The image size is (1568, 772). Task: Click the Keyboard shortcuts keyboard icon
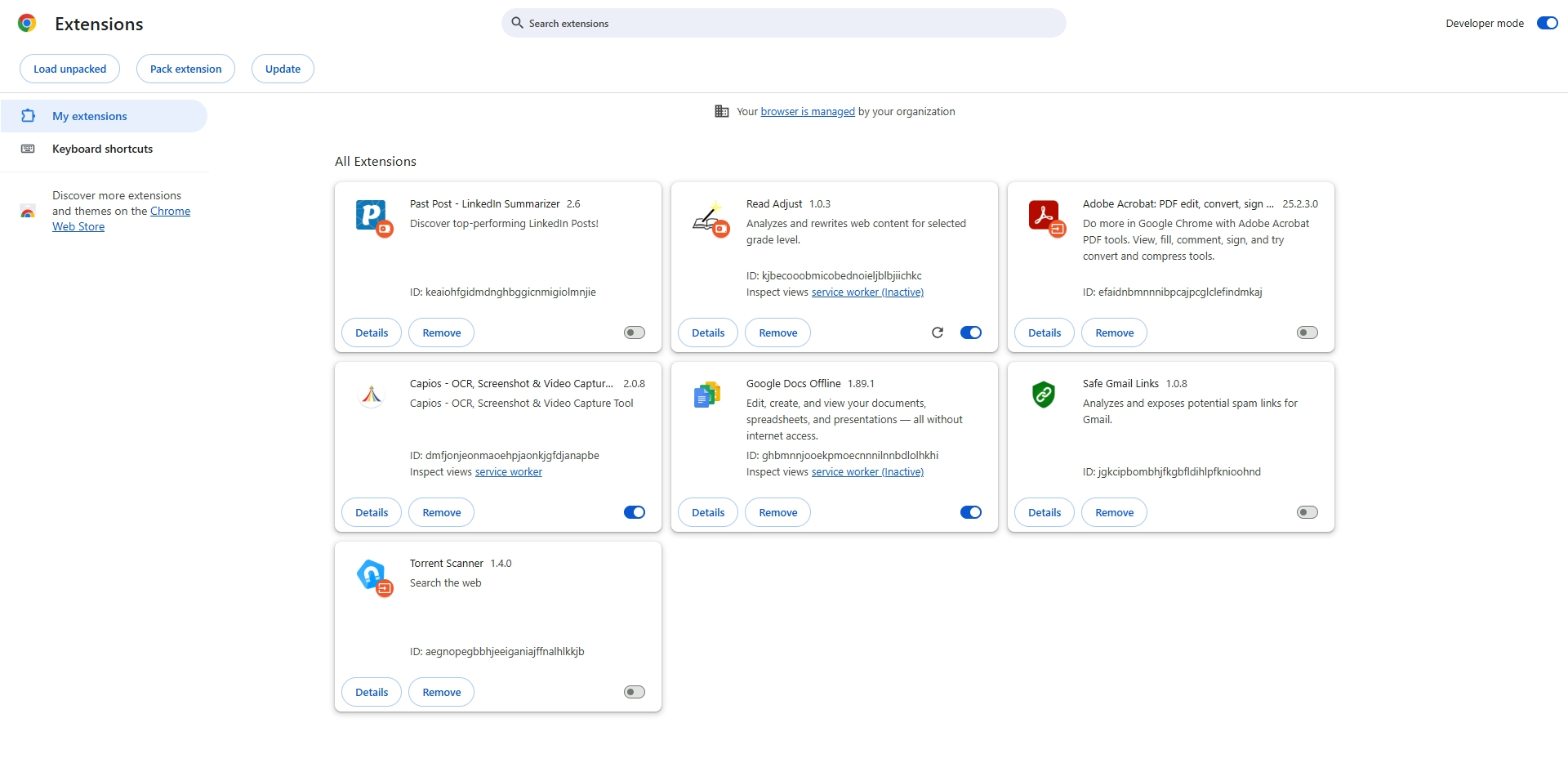(28, 149)
